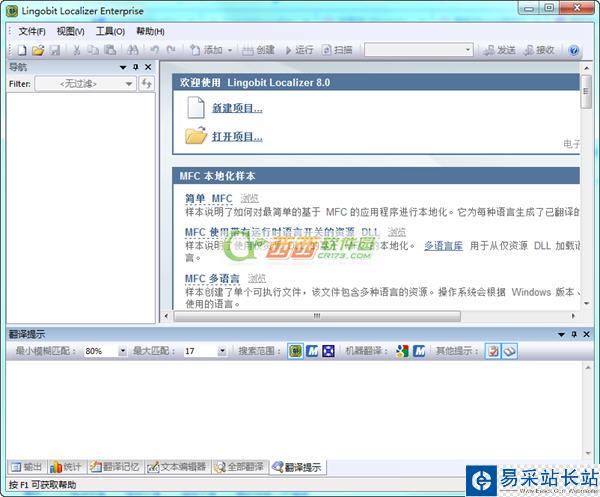
Task: Open the 最大匹配 17 dropdown
Action: [x=222, y=351]
